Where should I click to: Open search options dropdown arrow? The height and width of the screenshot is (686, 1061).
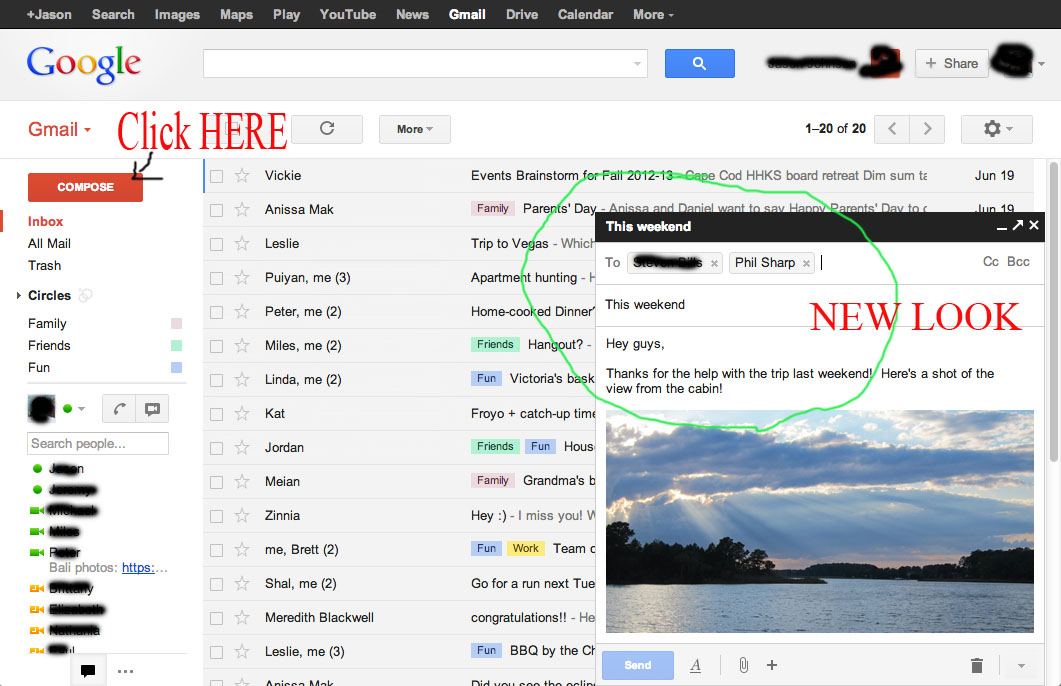(x=637, y=64)
